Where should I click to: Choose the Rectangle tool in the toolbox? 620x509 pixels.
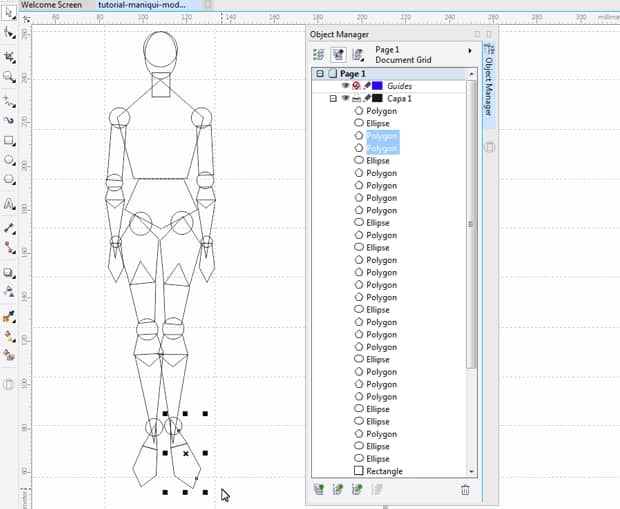point(10,141)
